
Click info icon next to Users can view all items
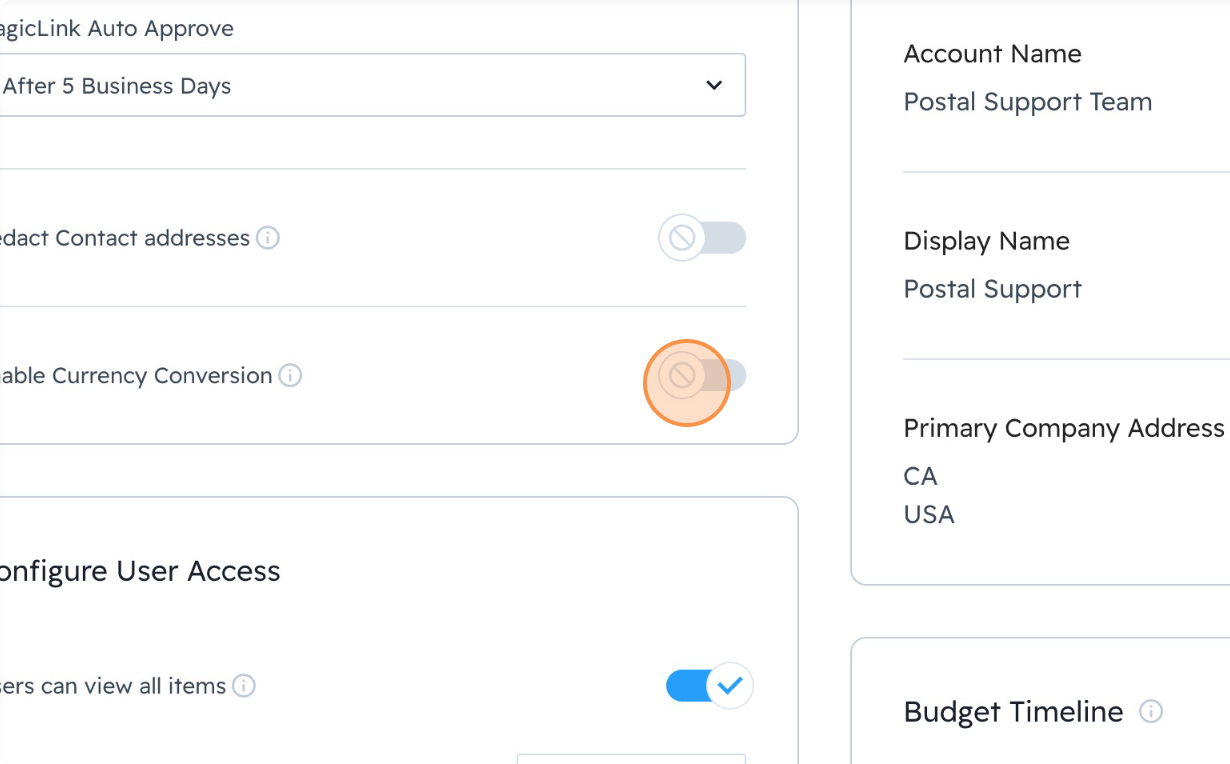click(244, 686)
